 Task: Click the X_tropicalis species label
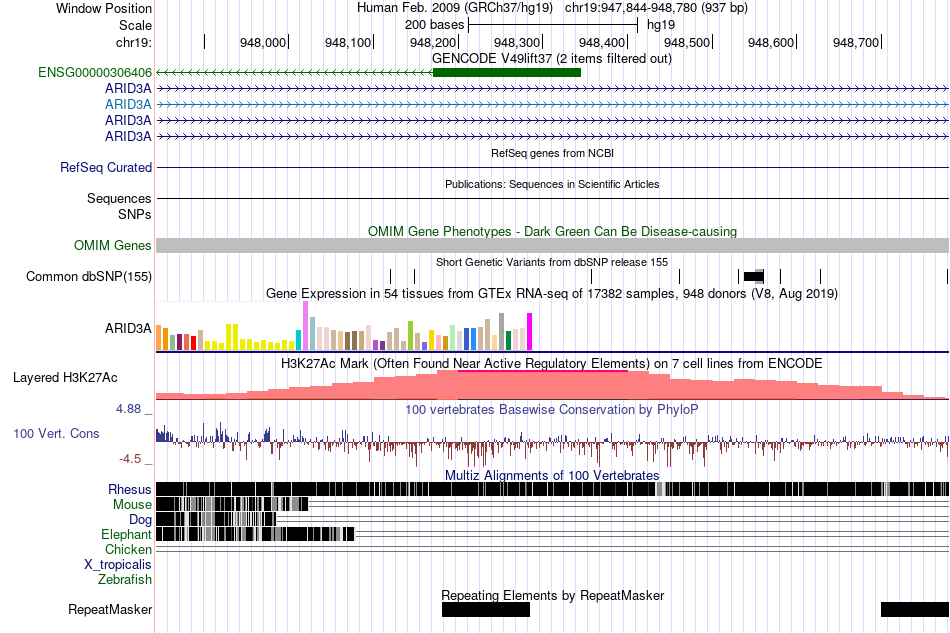click(x=118, y=565)
